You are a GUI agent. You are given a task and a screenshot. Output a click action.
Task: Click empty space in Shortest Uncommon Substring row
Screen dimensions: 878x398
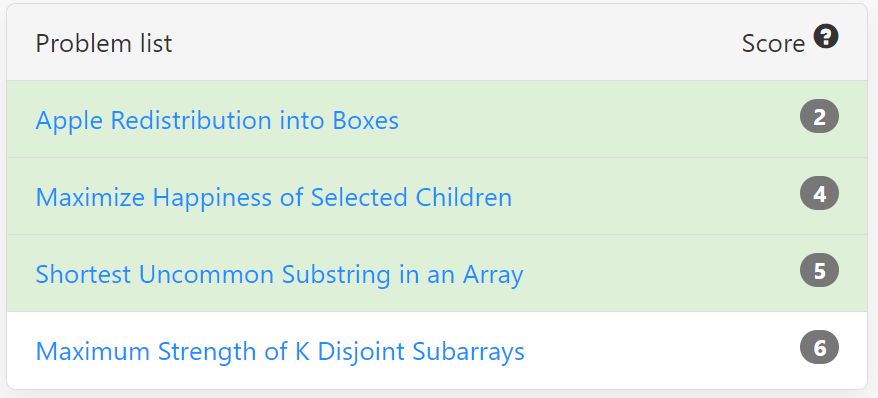click(x=661, y=273)
